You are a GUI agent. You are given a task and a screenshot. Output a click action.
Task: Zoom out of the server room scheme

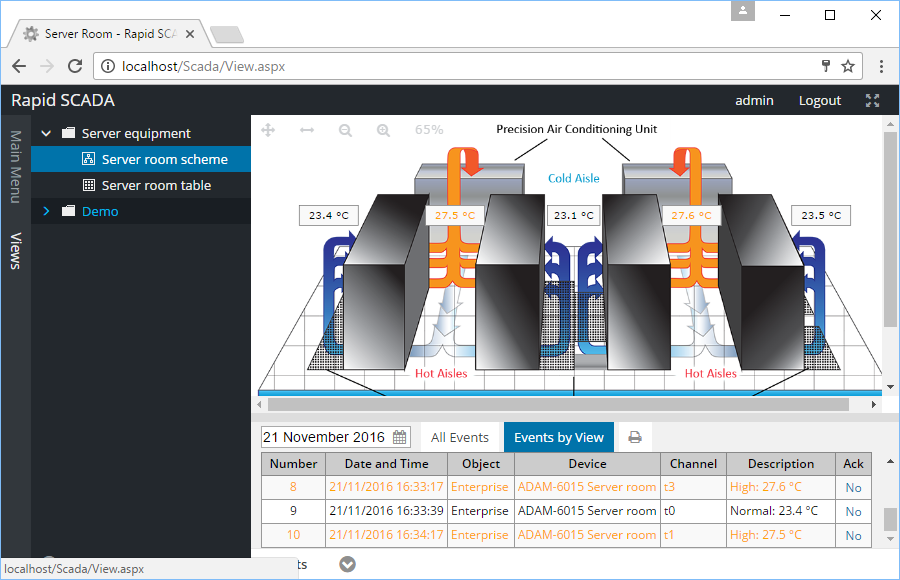[x=345, y=130]
